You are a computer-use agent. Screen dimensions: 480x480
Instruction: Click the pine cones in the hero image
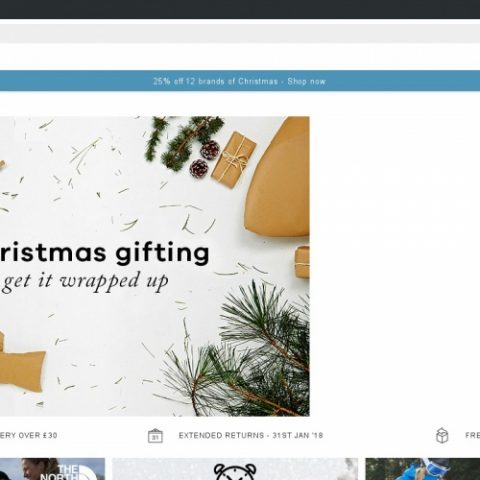point(204,159)
